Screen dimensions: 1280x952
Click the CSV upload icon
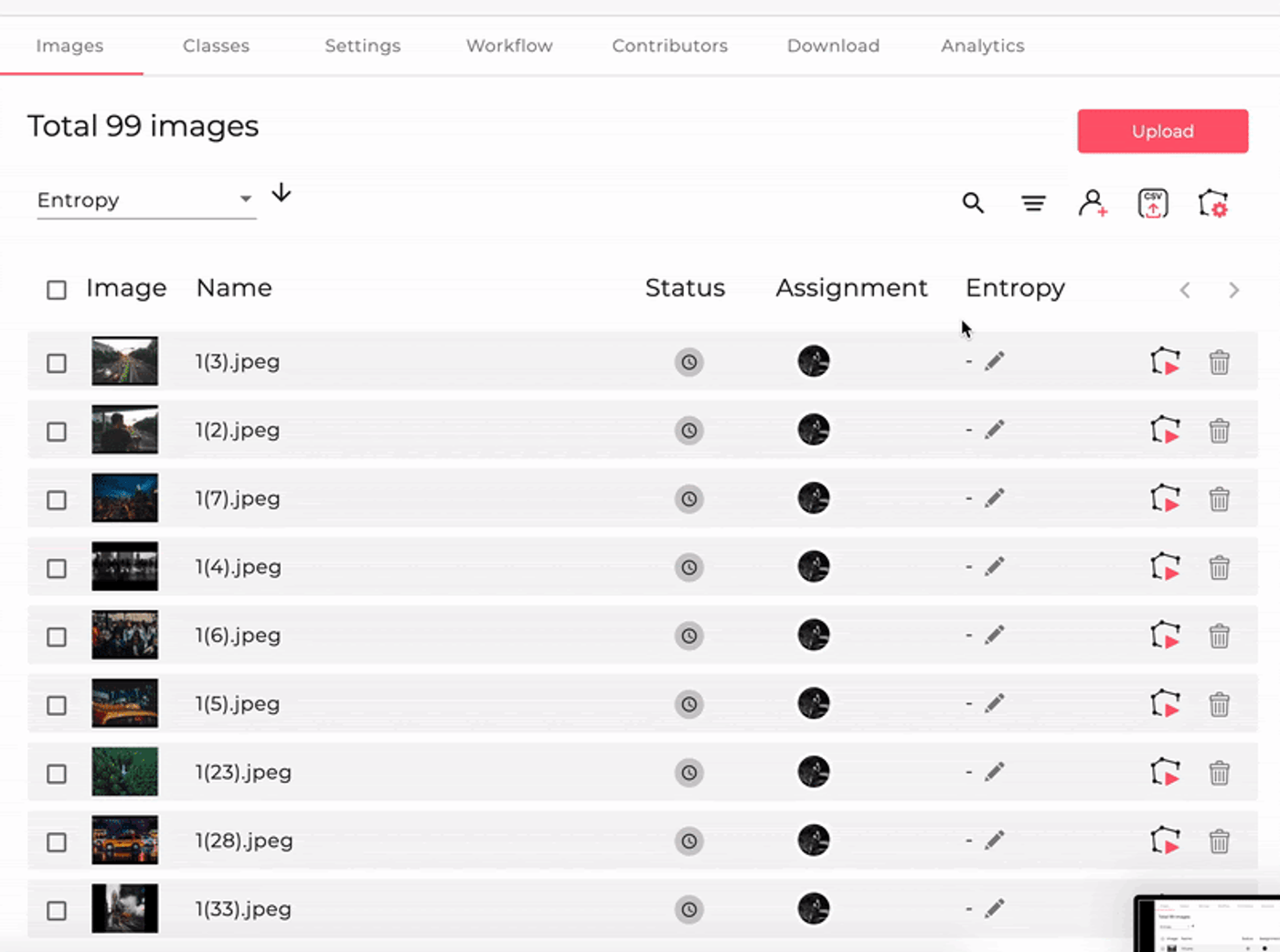coord(1153,203)
